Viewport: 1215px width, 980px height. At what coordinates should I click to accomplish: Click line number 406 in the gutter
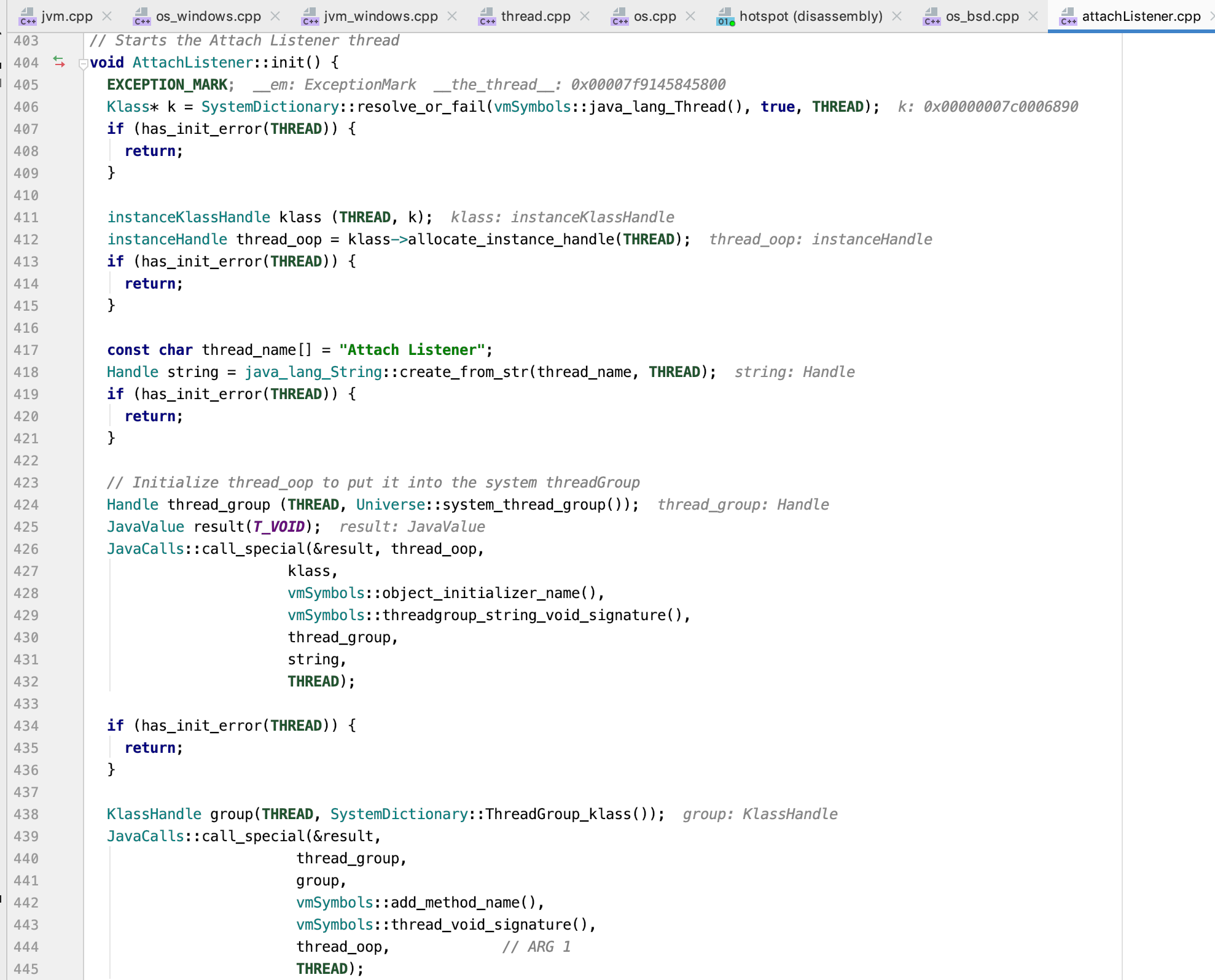point(26,107)
